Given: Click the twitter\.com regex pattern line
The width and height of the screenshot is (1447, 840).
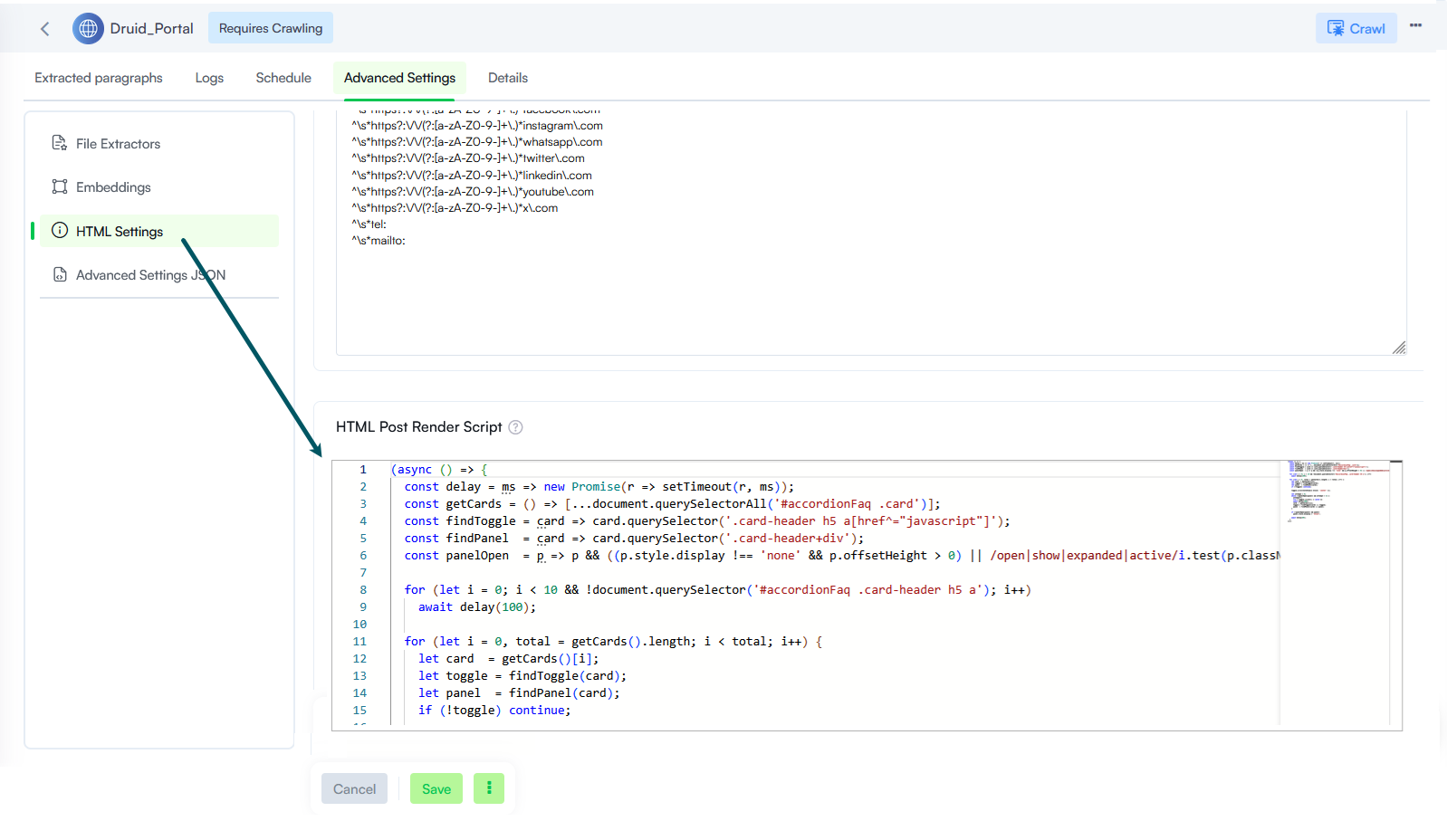Looking at the screenshot, I should click(468, 158).
